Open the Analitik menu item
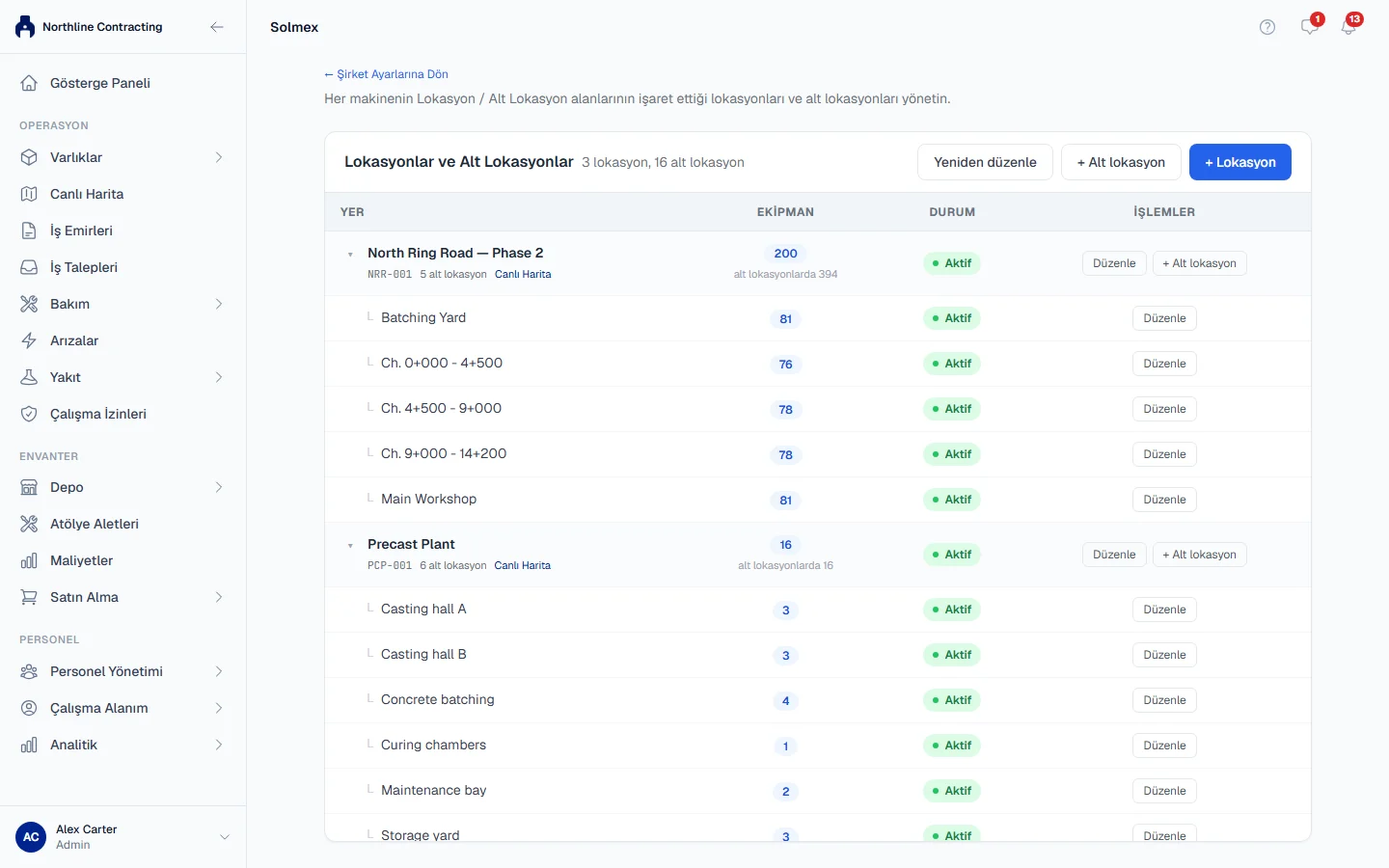The width and height of the screenshot is (1389, 868). tap(123, 745)
